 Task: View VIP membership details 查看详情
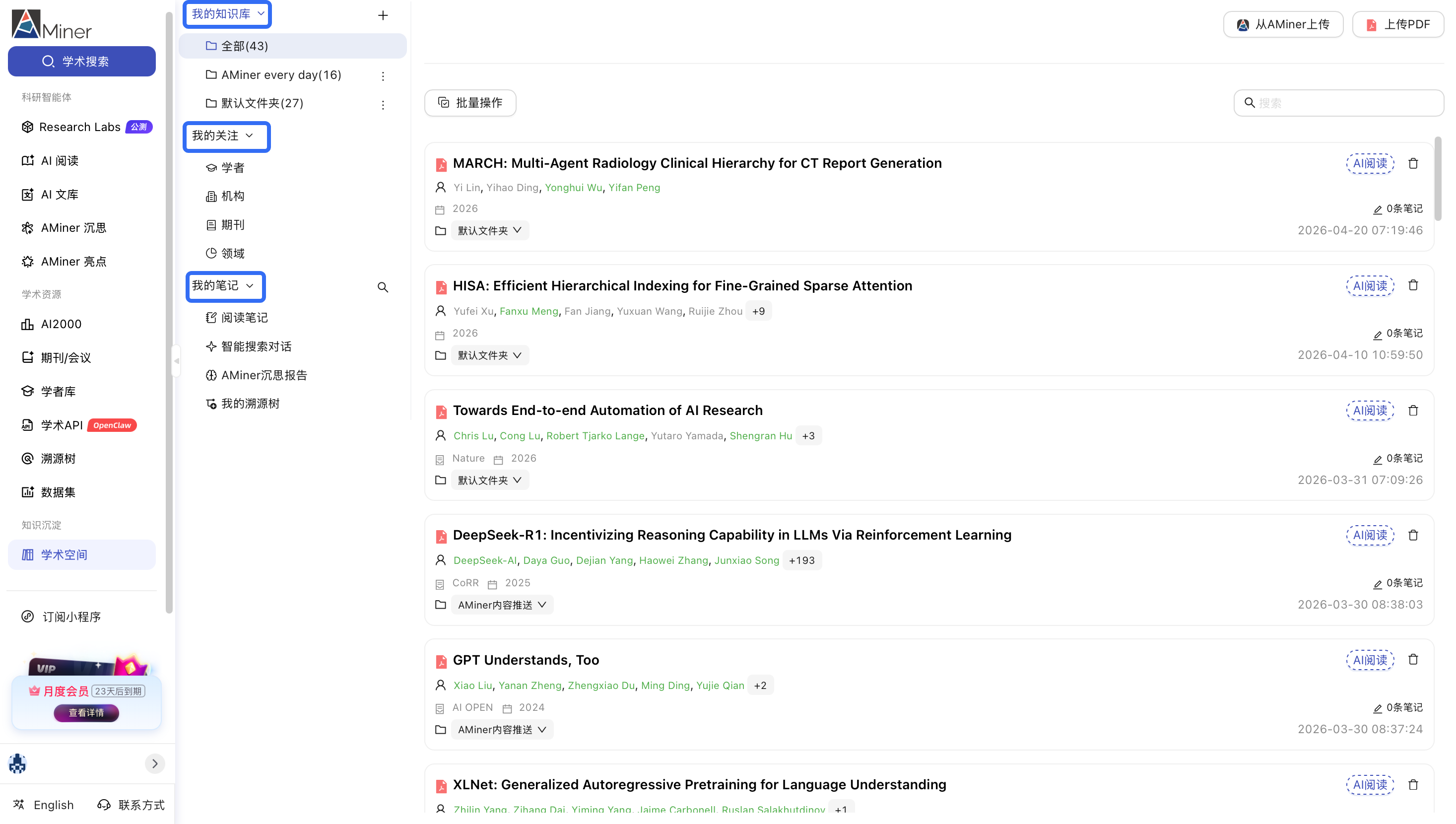pos(86,713)
